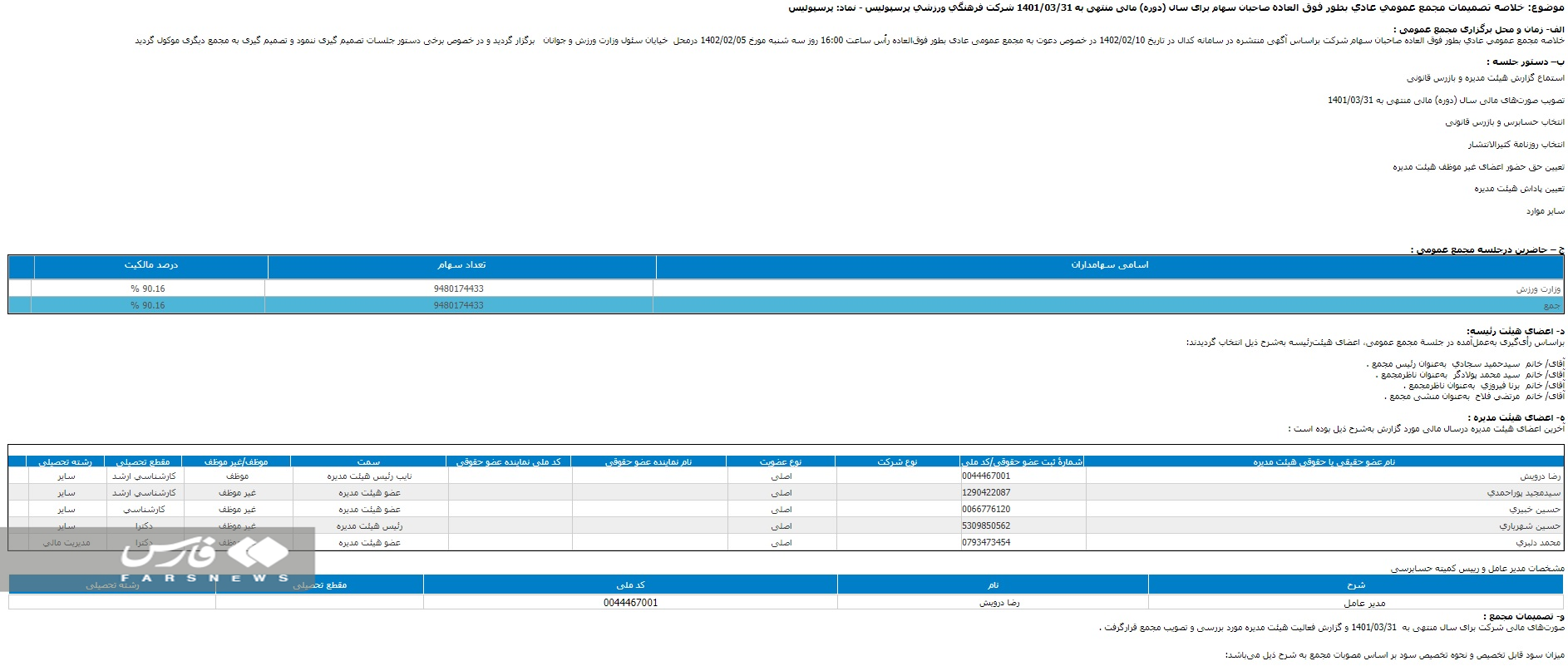This screenshot has width=1568, height=666.
Task: Select agenda item 'انتخاب حسابرس و بازرس قانونی'
Action: point(1504,122)
